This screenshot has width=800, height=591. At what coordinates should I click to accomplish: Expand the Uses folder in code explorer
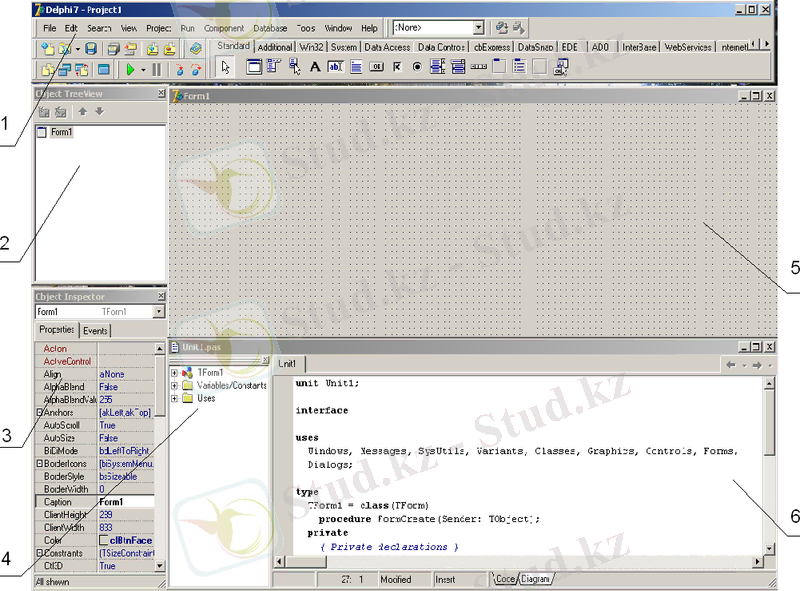[175, 398]
